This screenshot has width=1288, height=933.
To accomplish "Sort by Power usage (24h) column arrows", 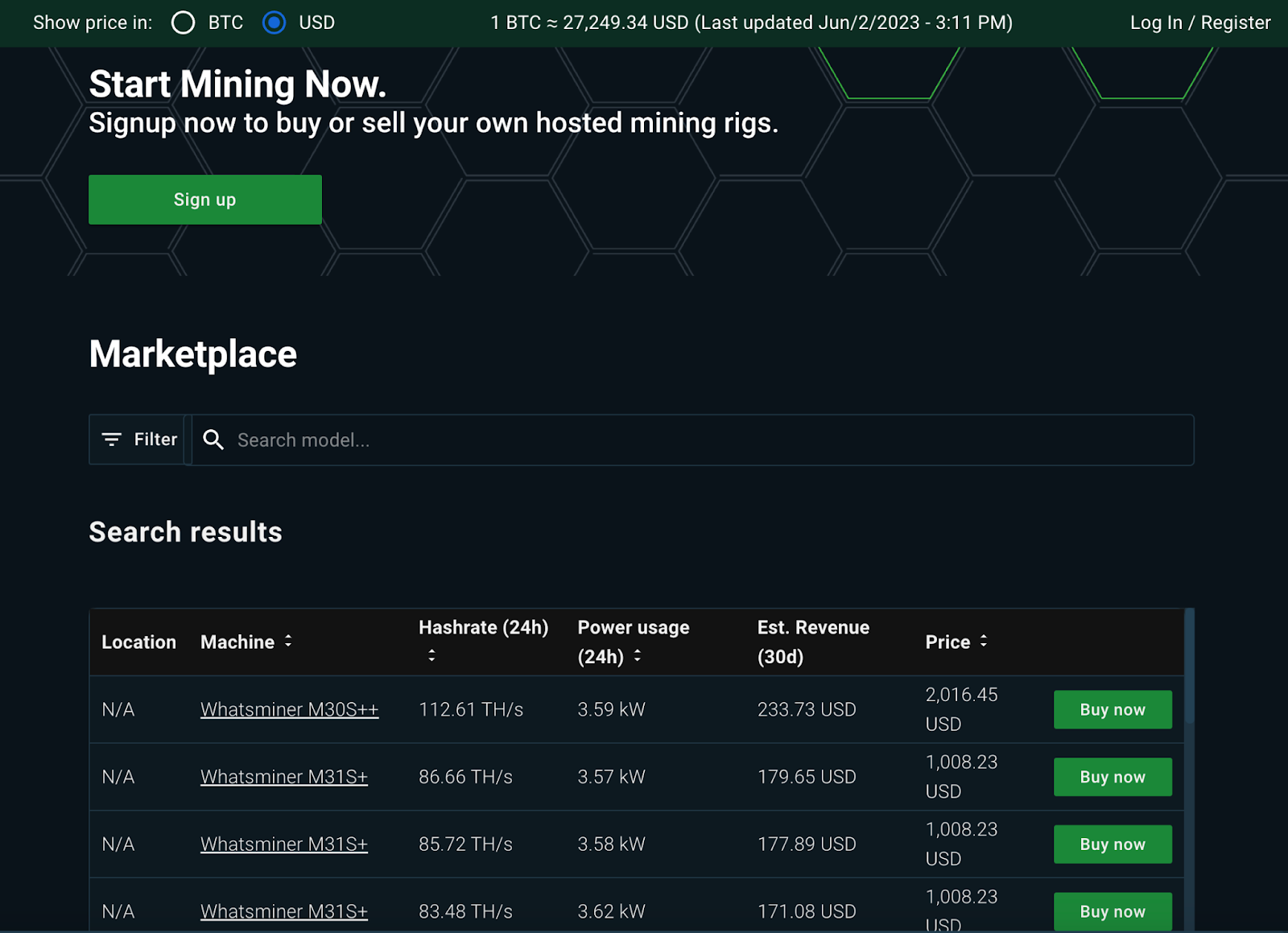I will (637, 656).
